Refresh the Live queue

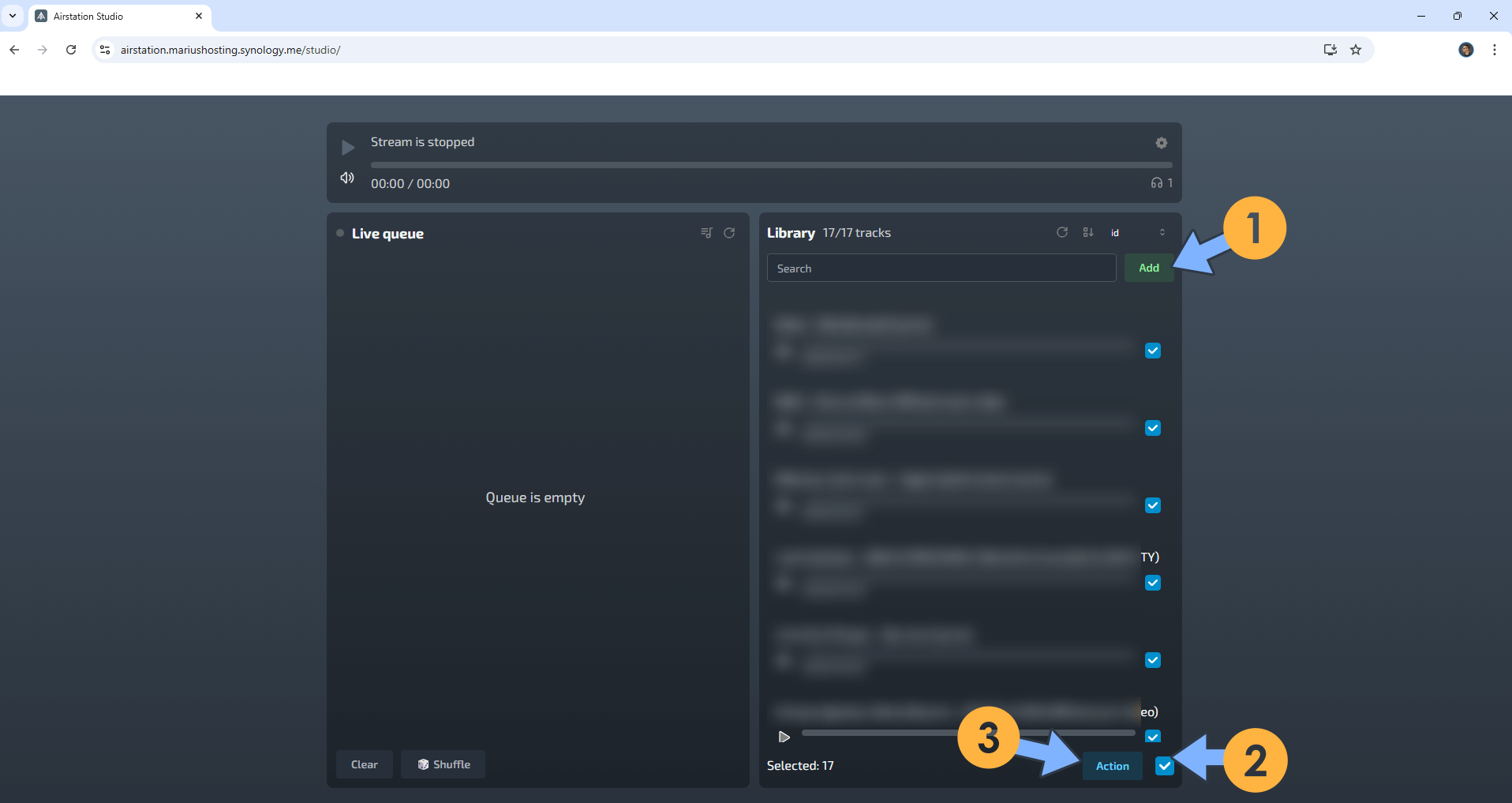coord(728,232)
